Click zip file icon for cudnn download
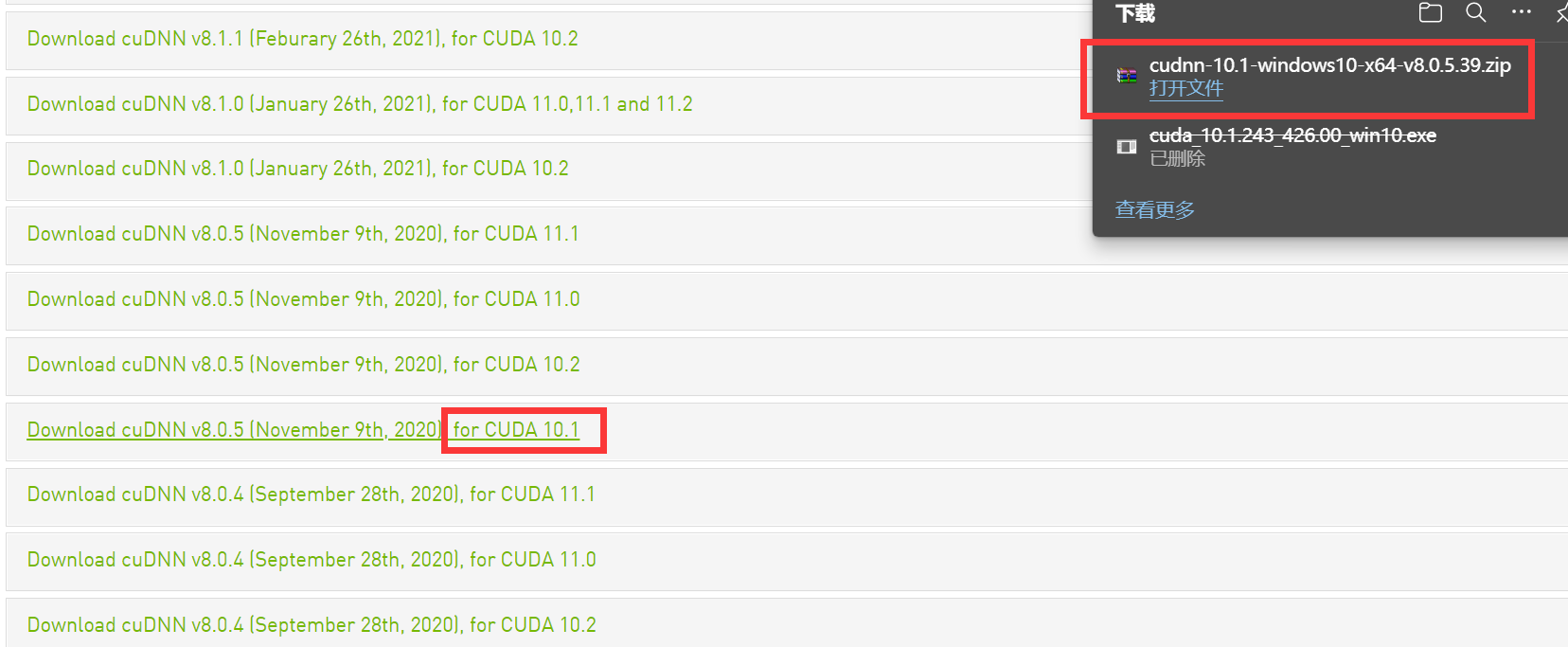1568x647 pixels. (1127, 76)
